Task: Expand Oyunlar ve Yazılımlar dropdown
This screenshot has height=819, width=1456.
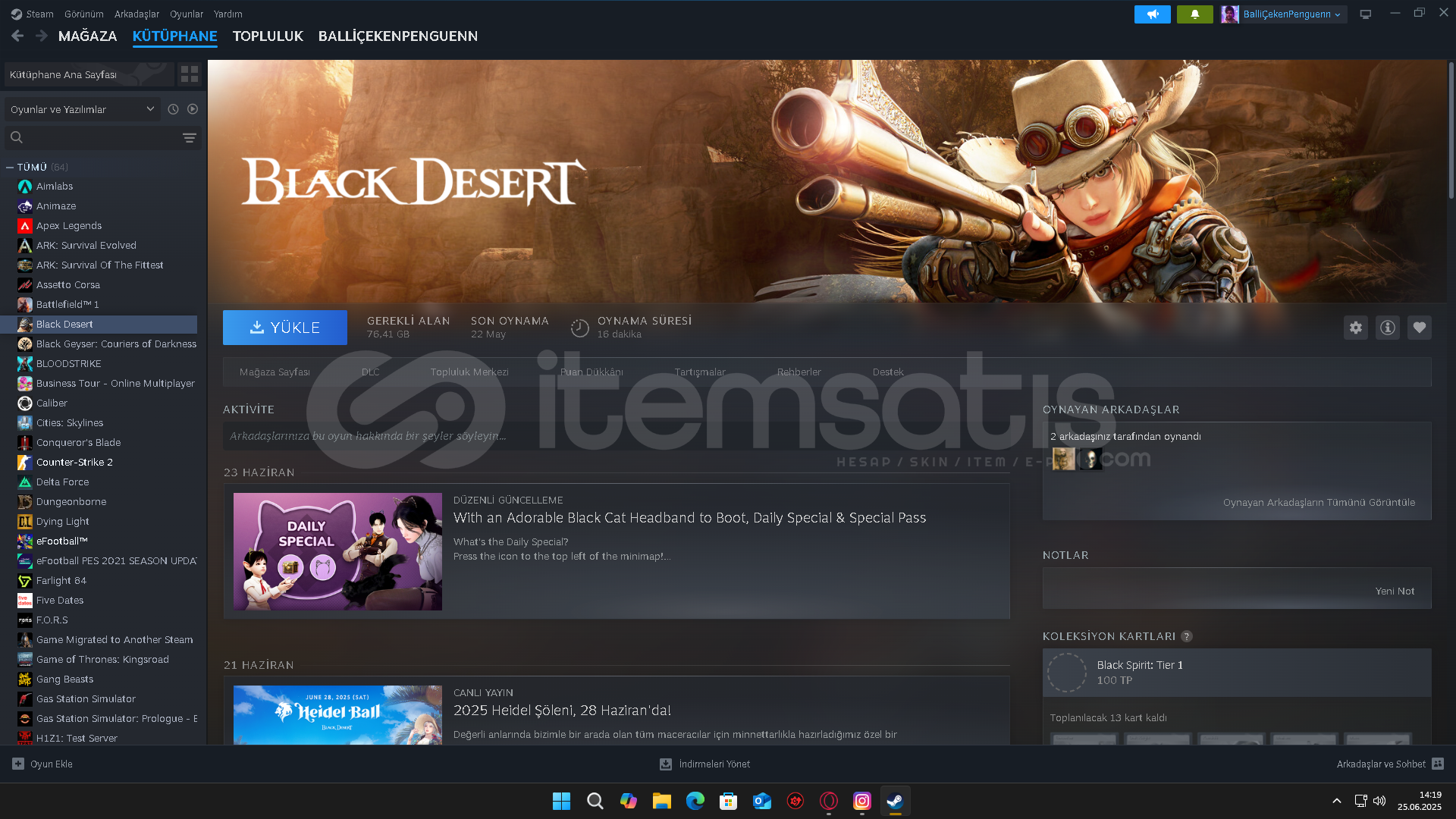Action: [82, 109]
